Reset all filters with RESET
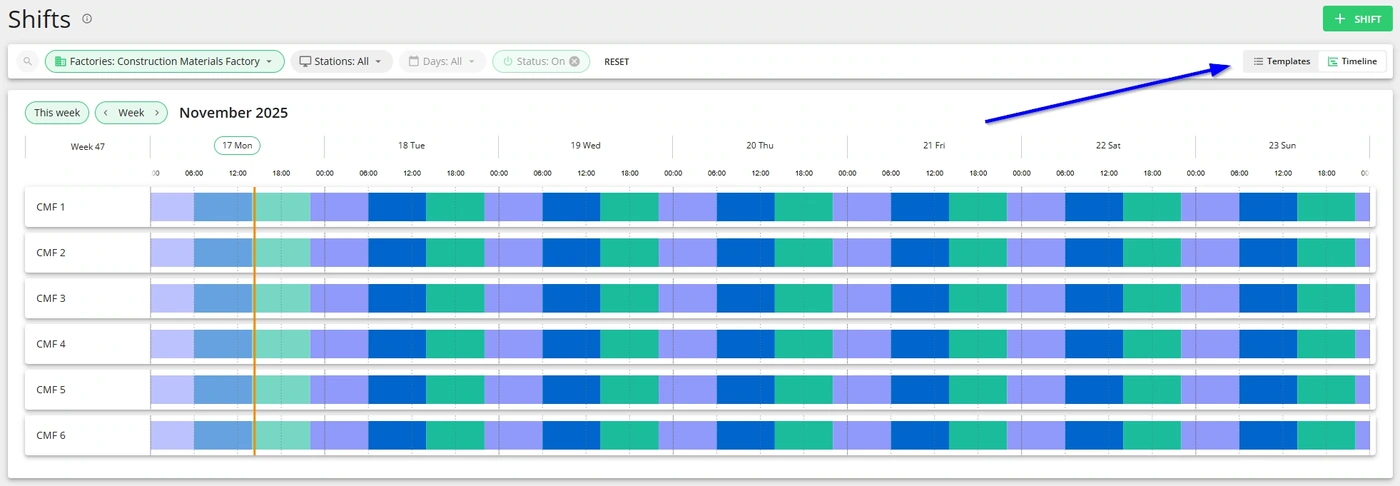 [x=617, y=62]
